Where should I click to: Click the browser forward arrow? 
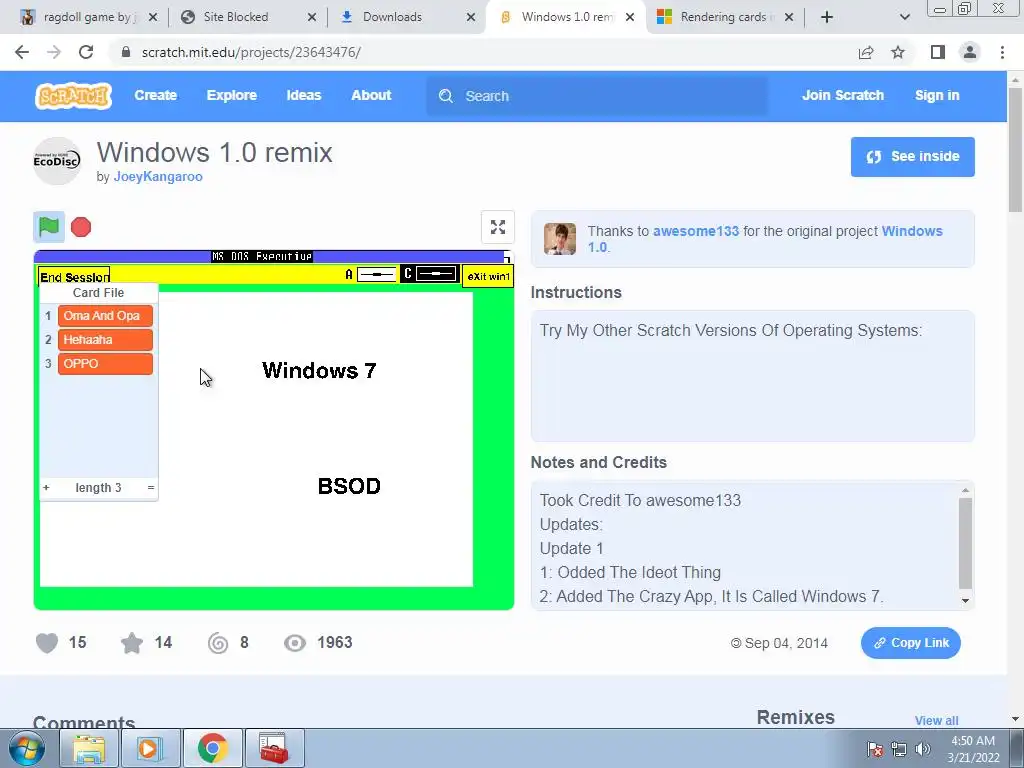coord(54,52)
